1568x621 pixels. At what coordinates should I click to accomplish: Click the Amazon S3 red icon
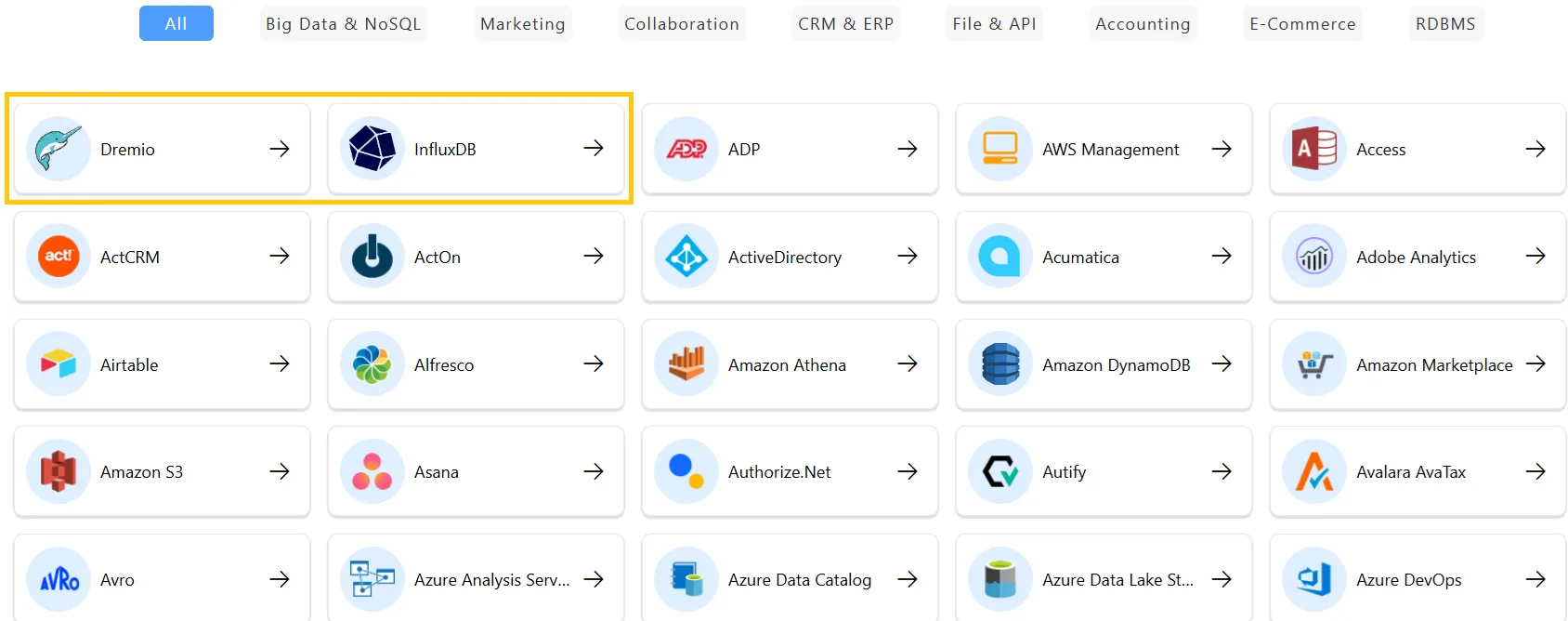[x=59, y=472]
